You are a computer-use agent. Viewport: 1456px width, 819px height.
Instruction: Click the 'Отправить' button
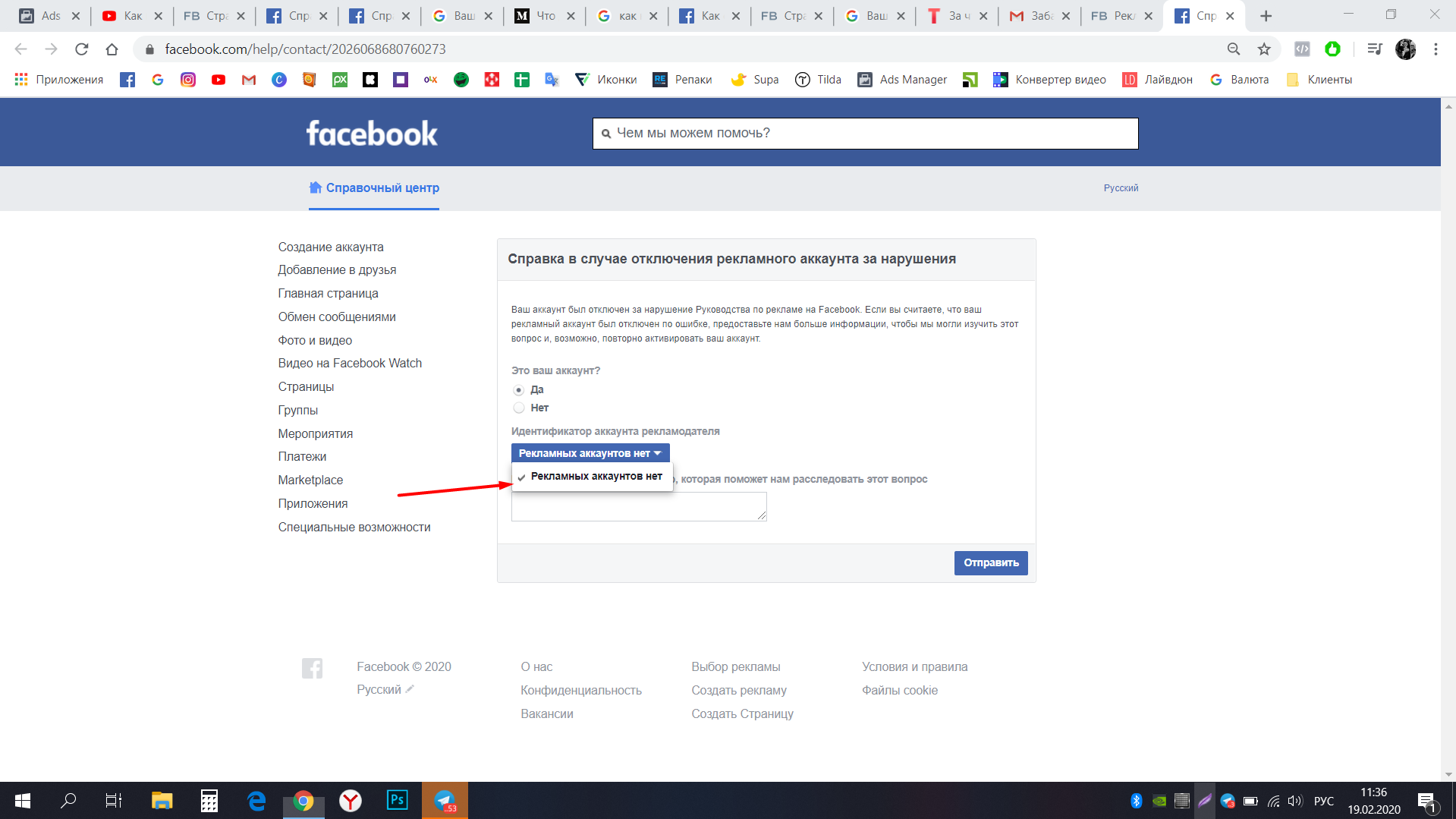click(x=991, y=563)
